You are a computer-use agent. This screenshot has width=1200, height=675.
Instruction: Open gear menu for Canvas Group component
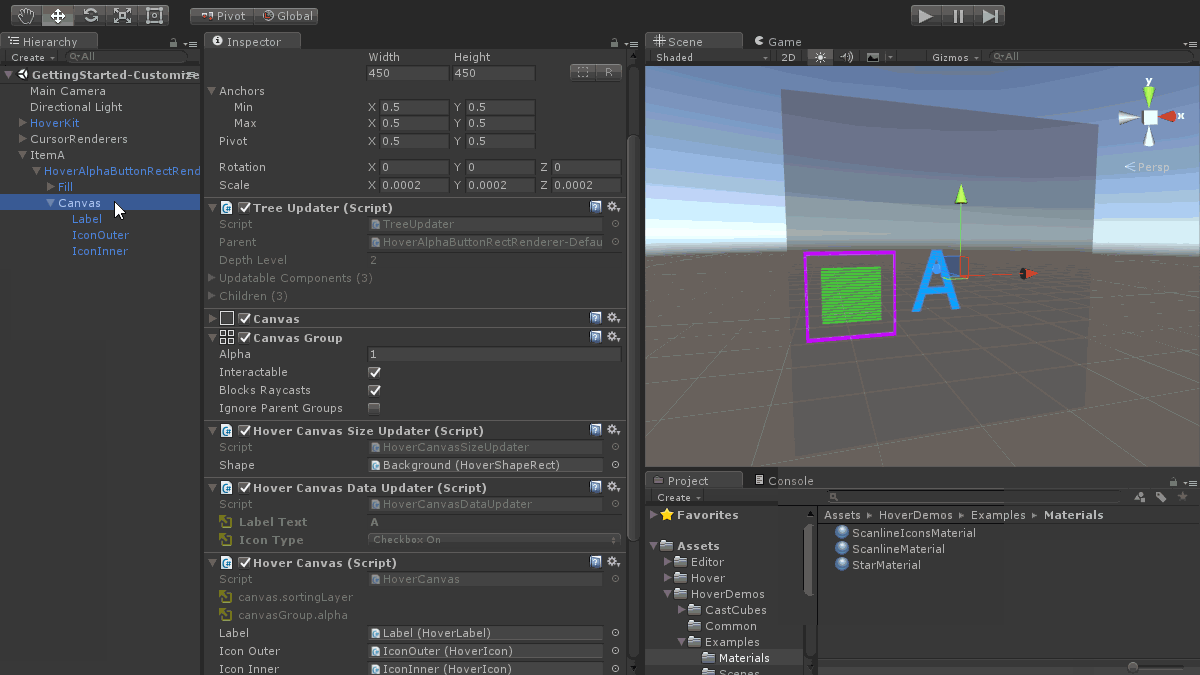(613, 338)
